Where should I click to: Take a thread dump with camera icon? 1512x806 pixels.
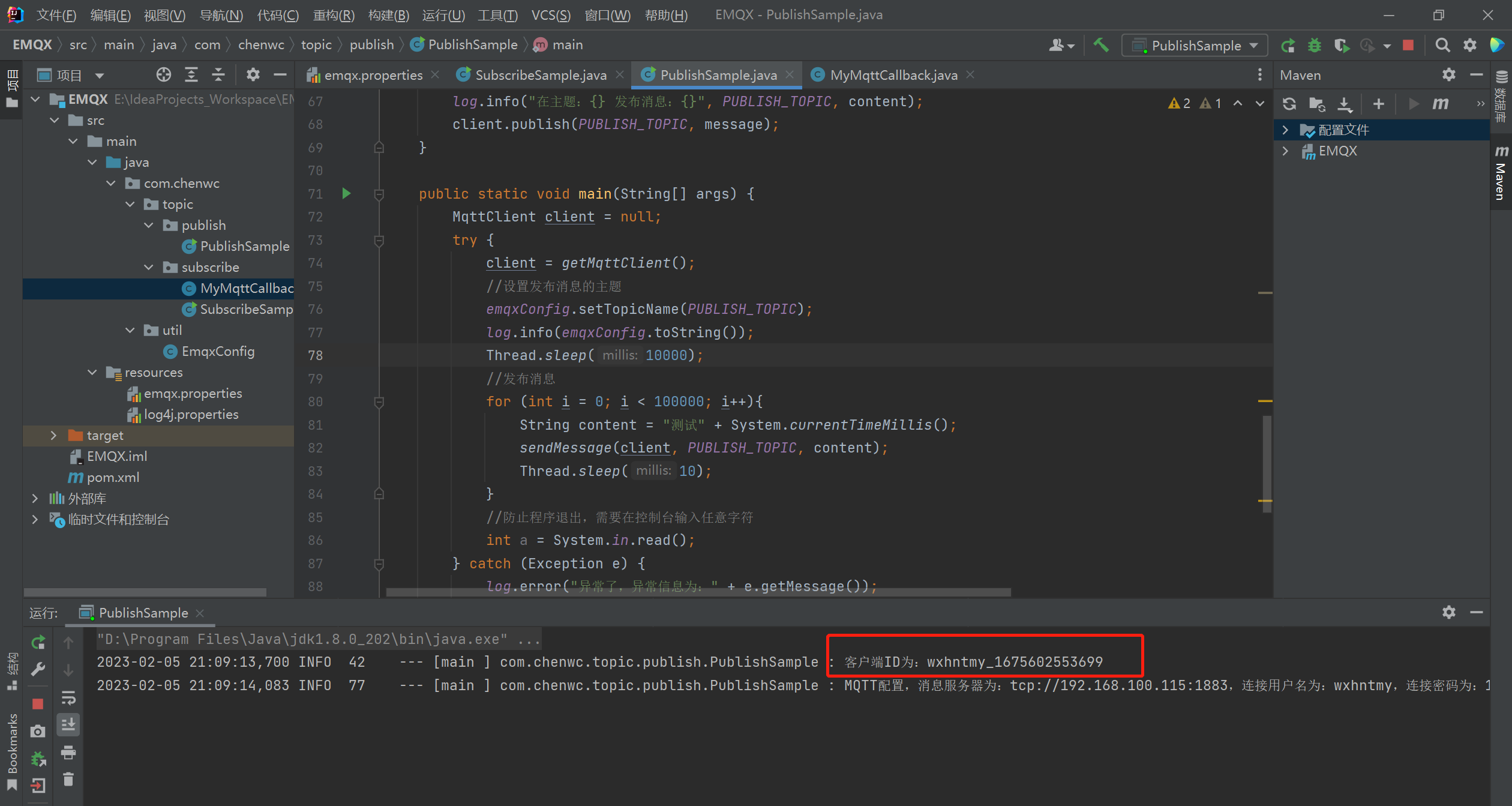pyautogui.click(x=38, y=731)
